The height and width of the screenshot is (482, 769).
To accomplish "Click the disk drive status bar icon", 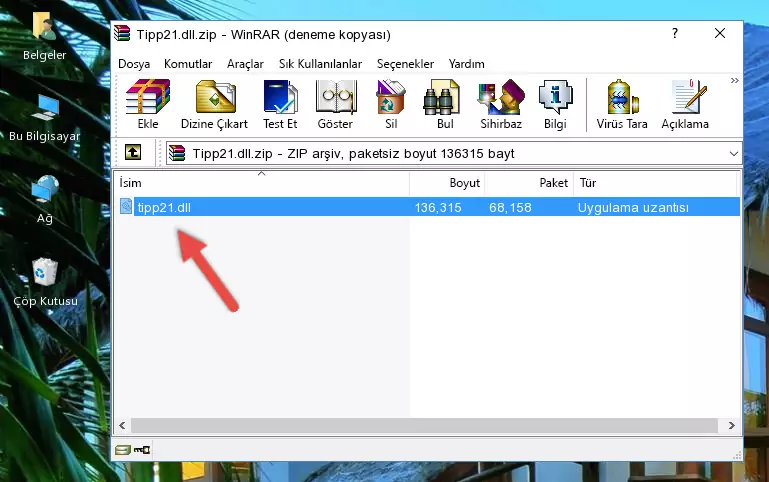I will [x=123, y=450].
